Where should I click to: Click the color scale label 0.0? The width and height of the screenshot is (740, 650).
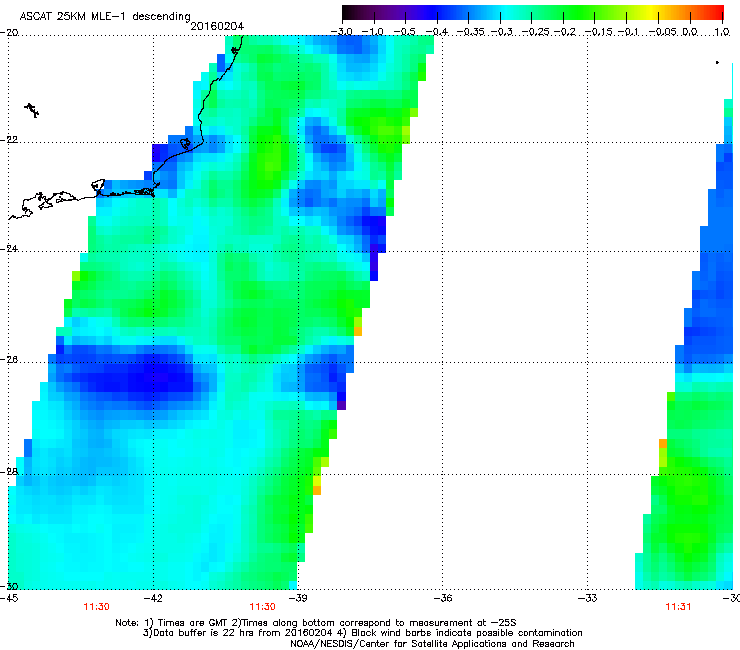690,32
